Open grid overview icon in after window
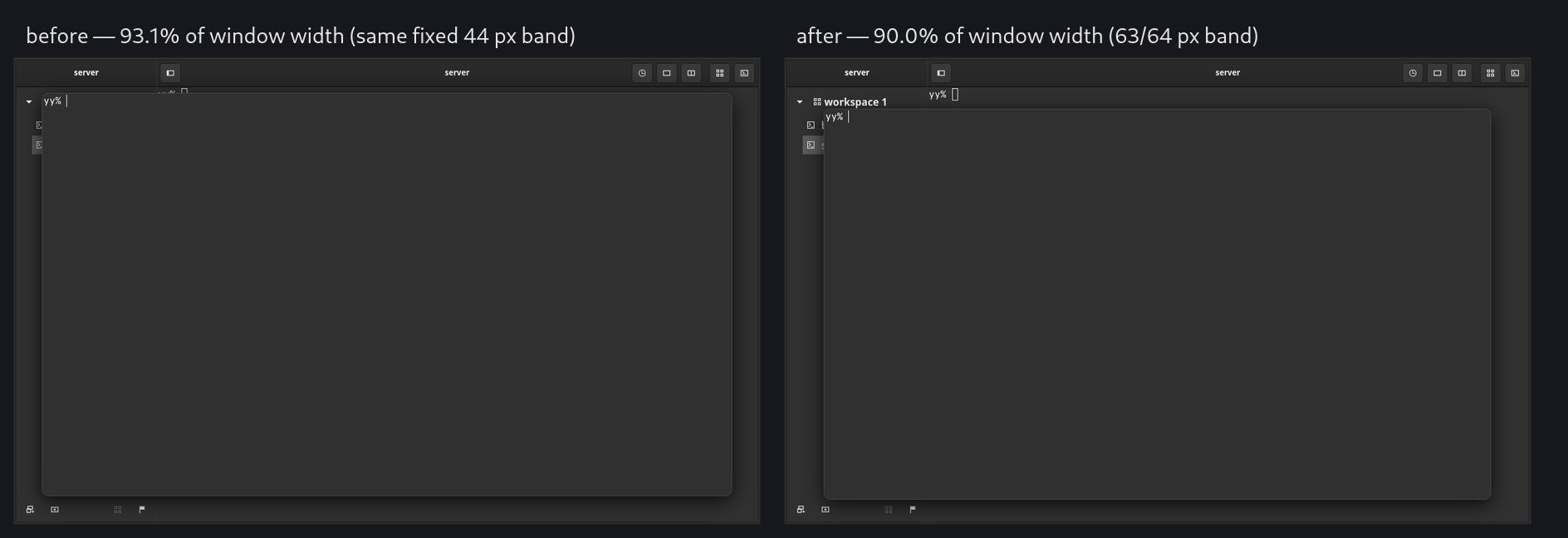Image resolution: width=1568 pixels, height=538 pixels. (1491, 73)
